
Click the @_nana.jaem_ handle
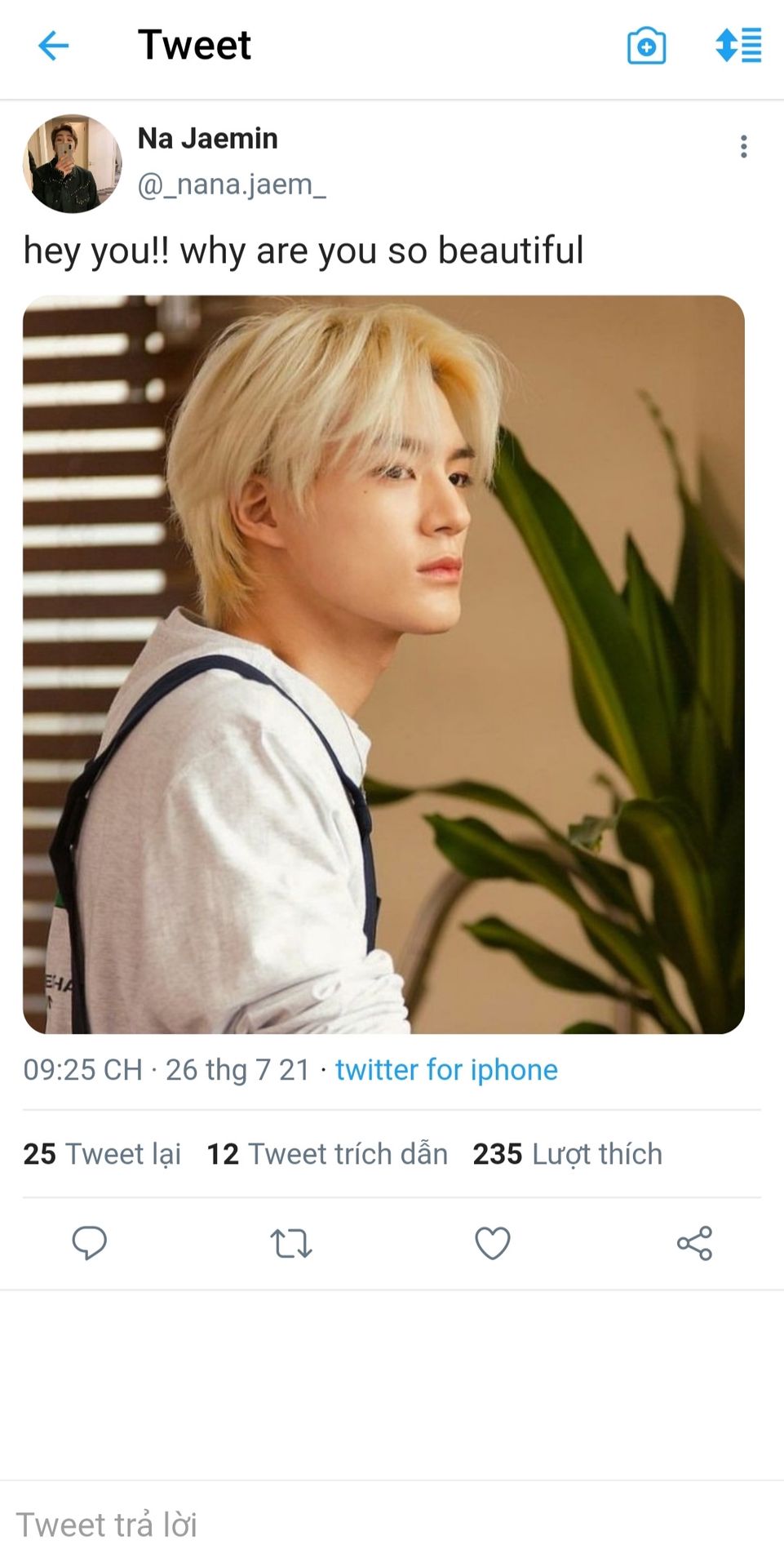point(232,184)
